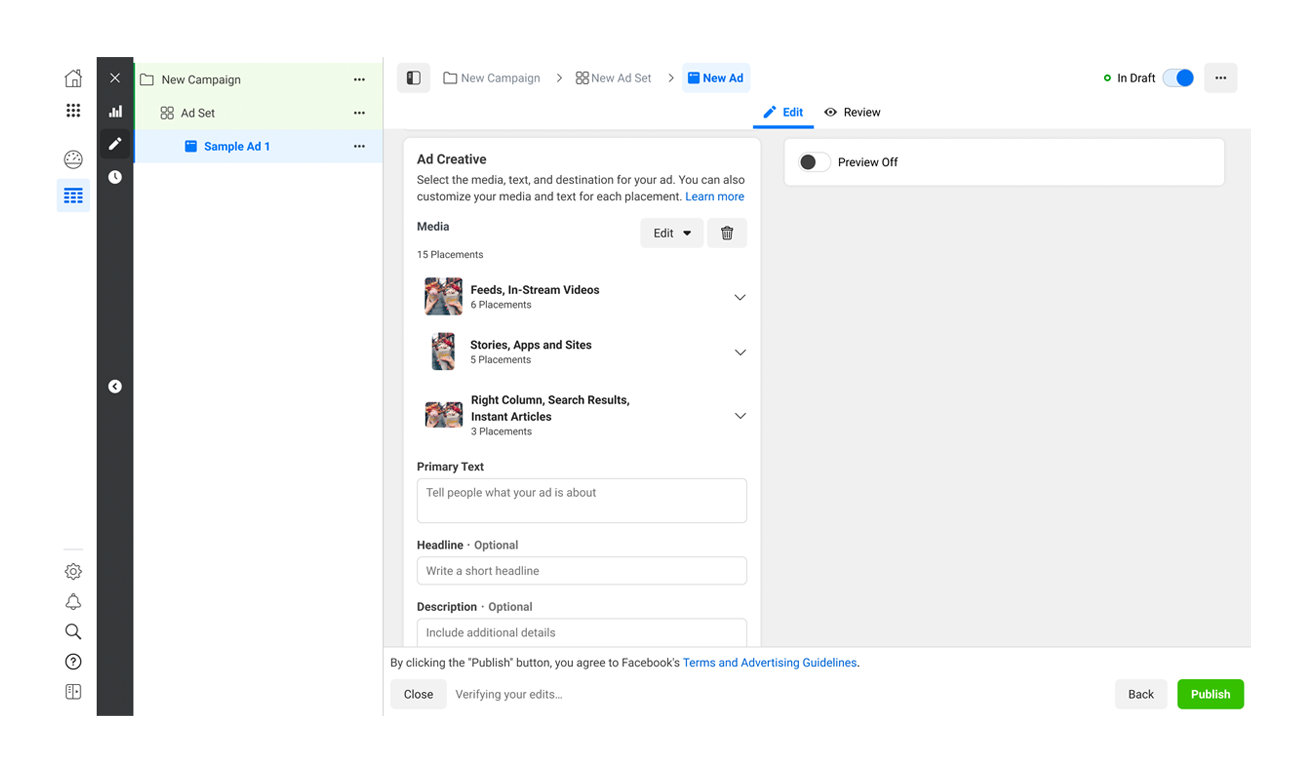The image size is (1300, 761).
Task: Click the Home icon in left sidebar
Action: [73, 79]
